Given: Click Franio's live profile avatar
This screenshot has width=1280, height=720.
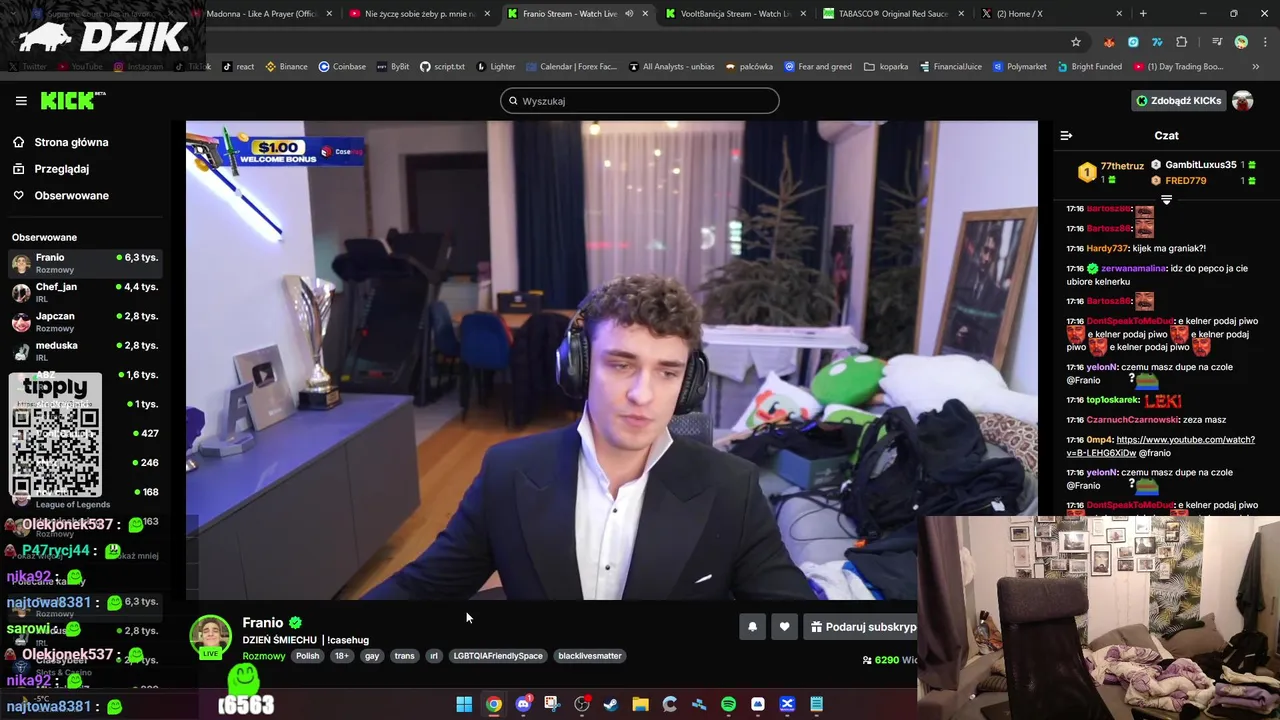Looking at the screenshot, I should pos(210,636).
